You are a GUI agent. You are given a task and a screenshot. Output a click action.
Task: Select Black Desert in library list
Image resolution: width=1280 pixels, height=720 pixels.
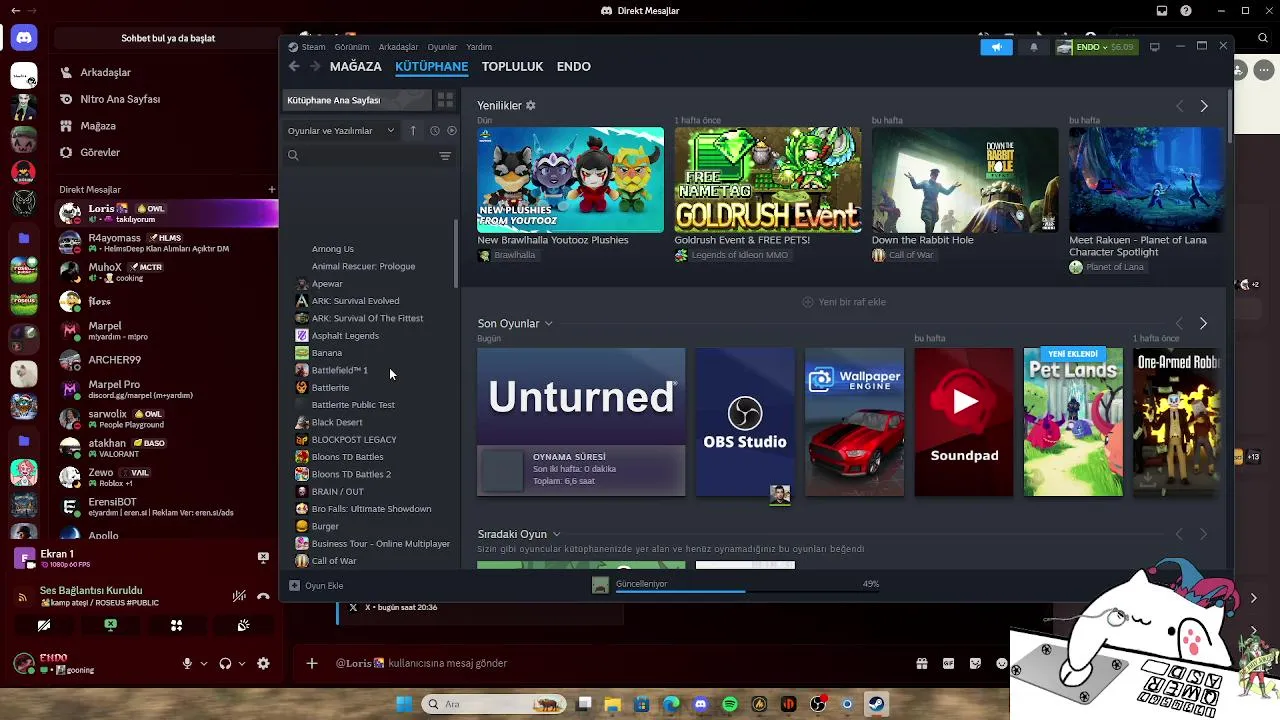click(x=337, y=422)
